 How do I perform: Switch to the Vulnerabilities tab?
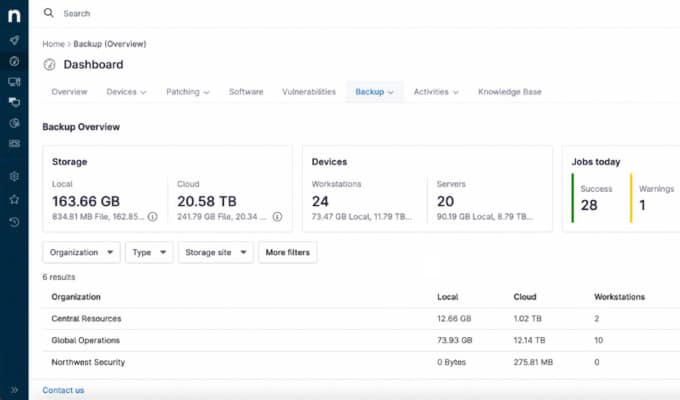pos(309,92)
